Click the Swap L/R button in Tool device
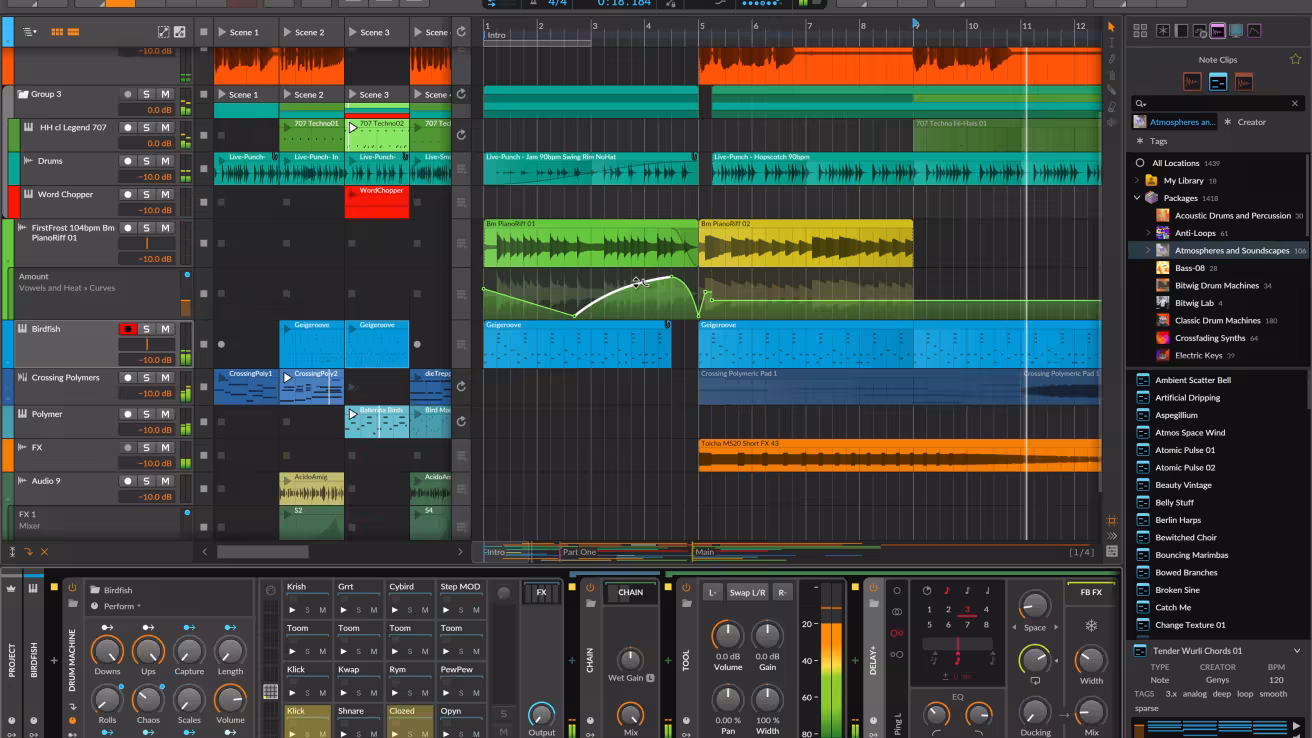Viewport: 1312px width, 738px height. pyautogui.click(x=747, y=593)
